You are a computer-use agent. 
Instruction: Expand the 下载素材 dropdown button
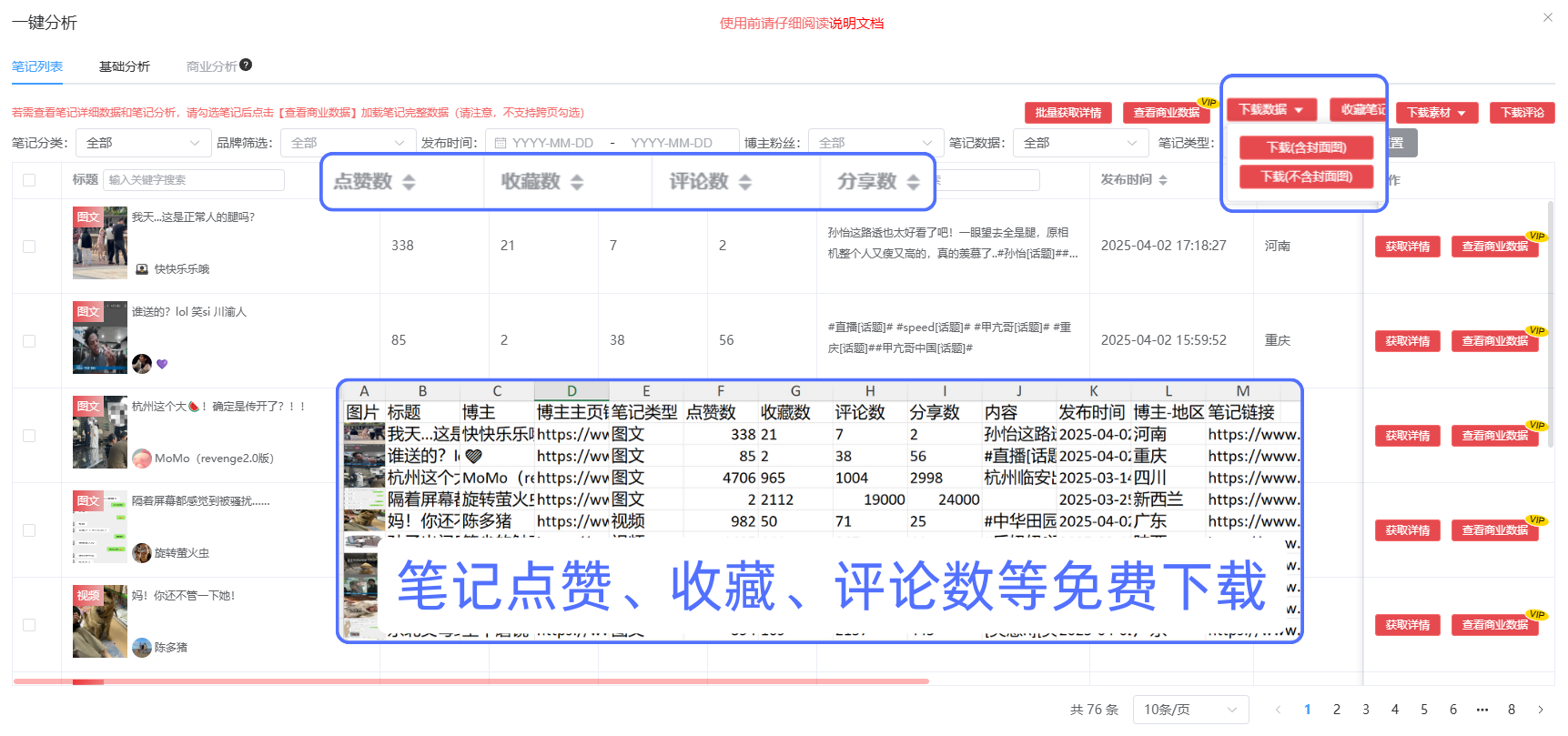tap(1436, 113)
